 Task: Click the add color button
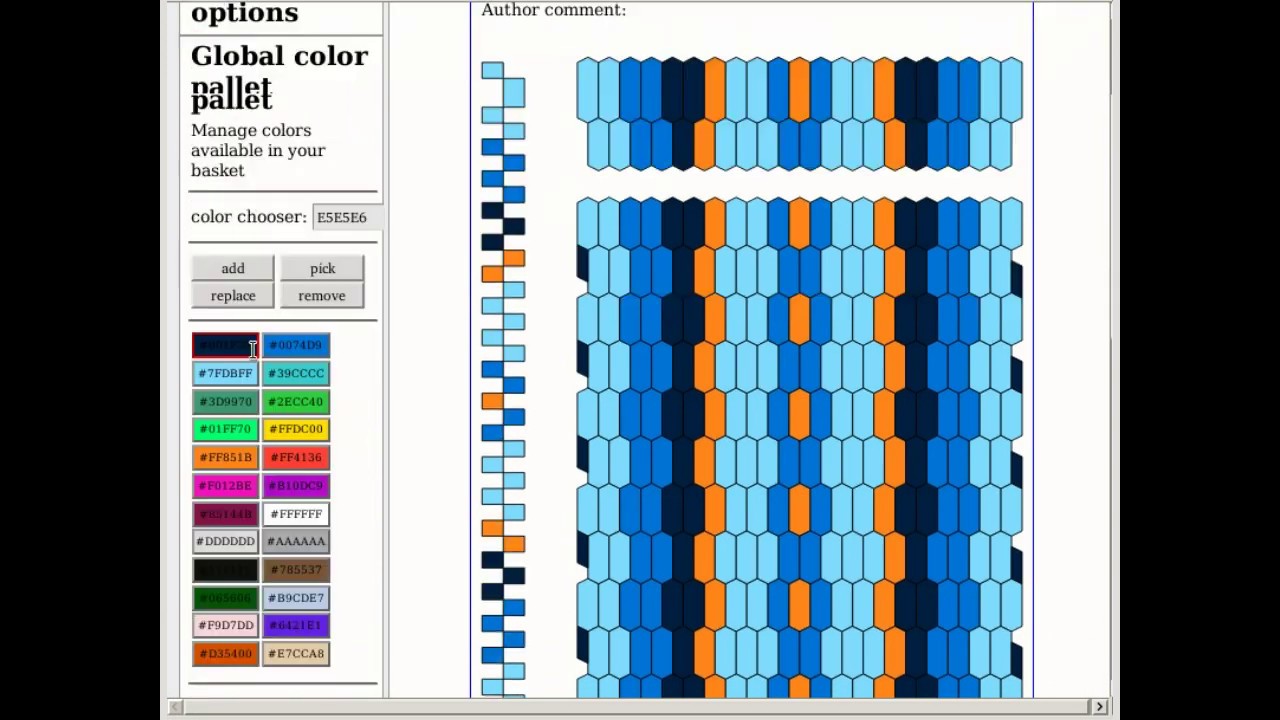coord(233,268)
